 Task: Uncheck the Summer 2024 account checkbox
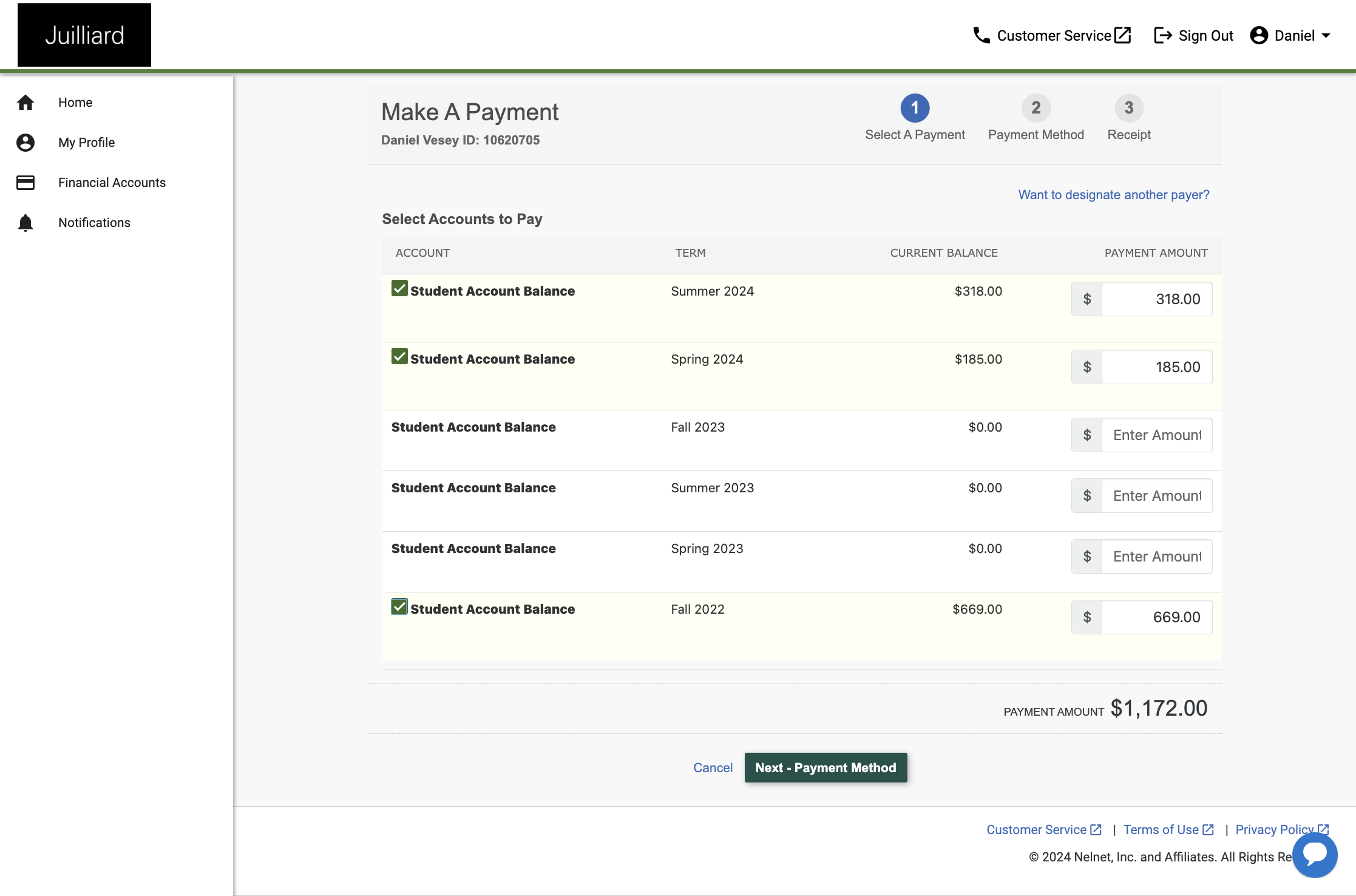click(399, 288)
